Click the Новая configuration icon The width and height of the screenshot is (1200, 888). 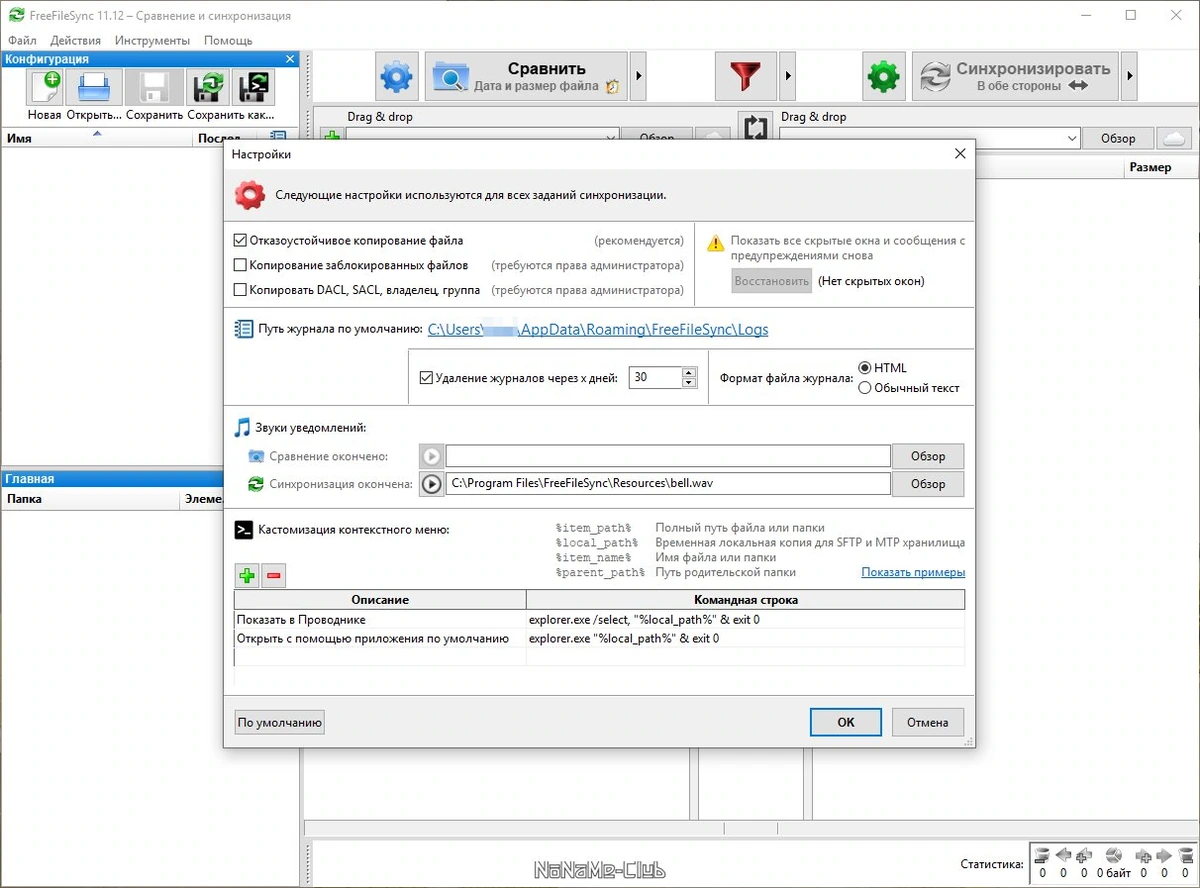coord(45,88)
